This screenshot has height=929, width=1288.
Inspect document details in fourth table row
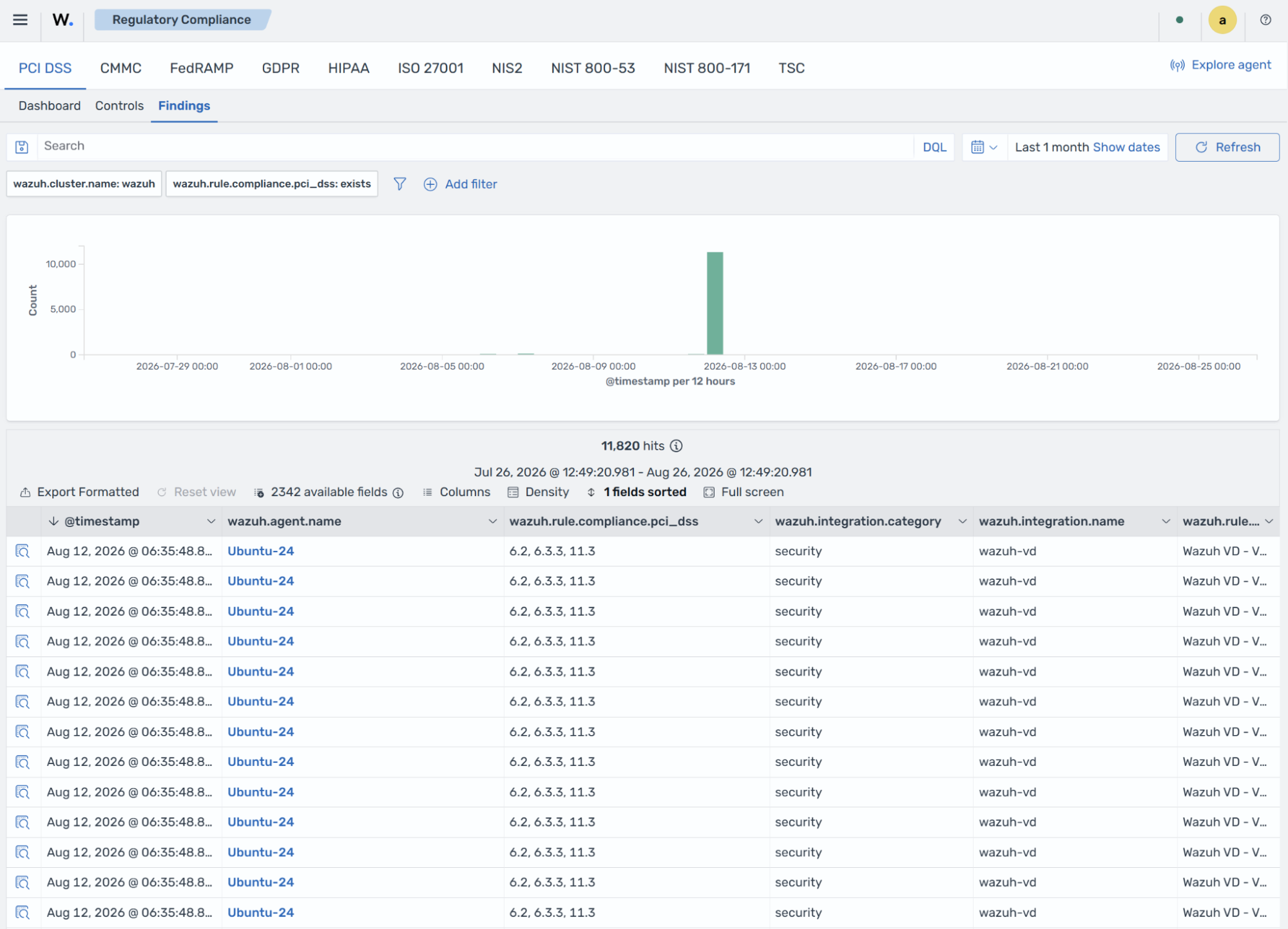click(23, 642)
